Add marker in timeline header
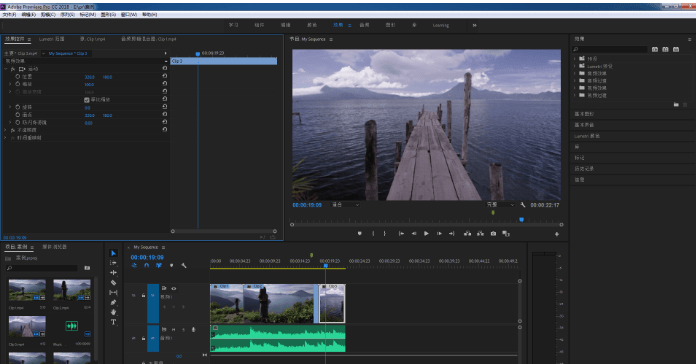The image size is (696, 364). pos(171,265)
